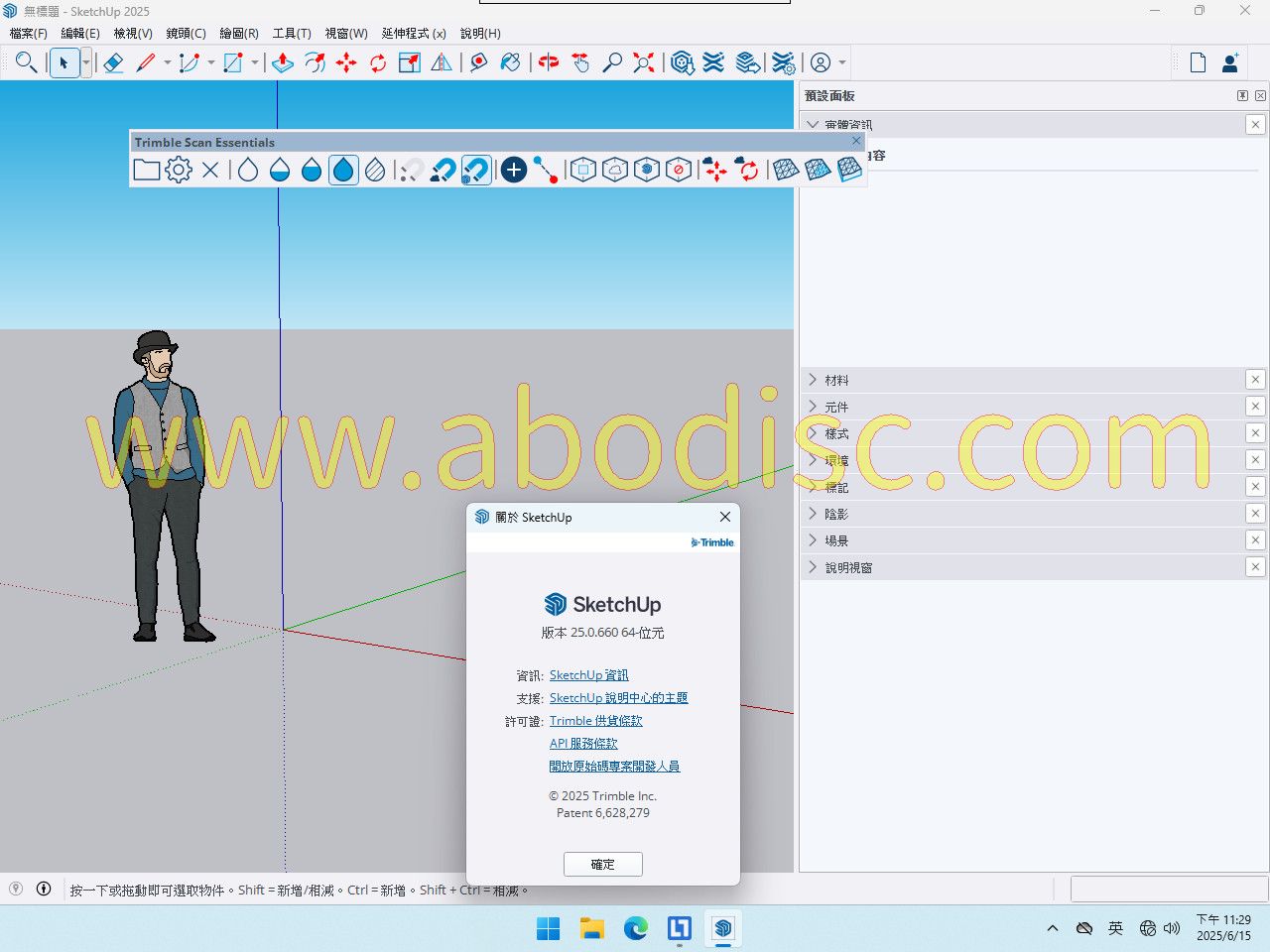Click the line with red endpoint icon in Scan Essentials
The image size is (1270, 952).
tap(545, 170)
